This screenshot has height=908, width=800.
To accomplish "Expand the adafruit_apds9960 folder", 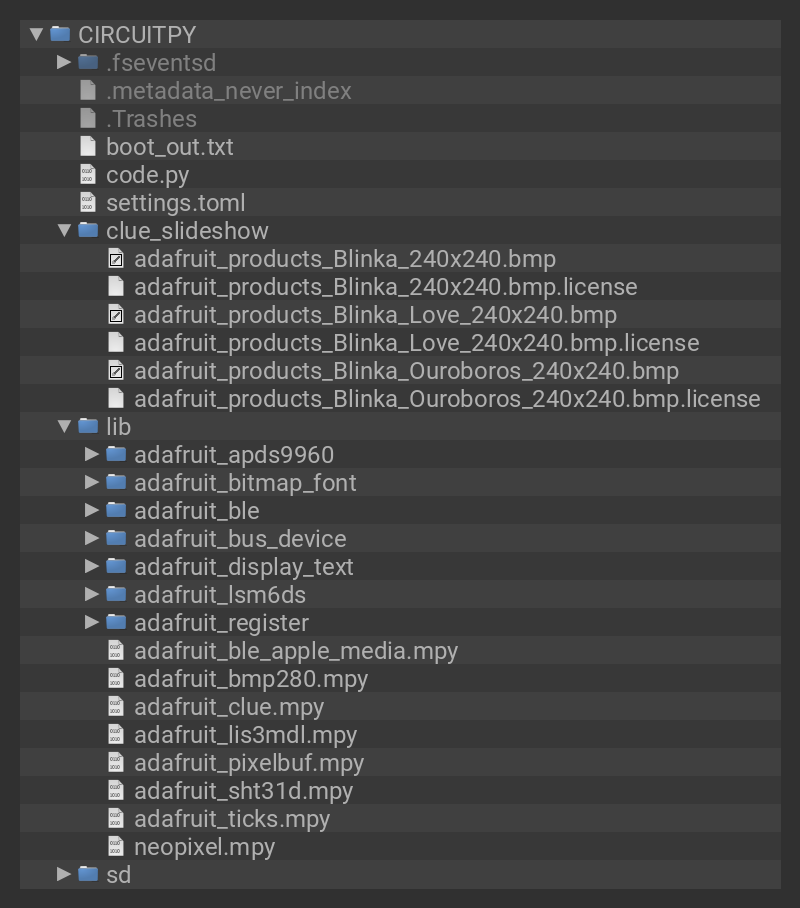I will click(93, 455).
